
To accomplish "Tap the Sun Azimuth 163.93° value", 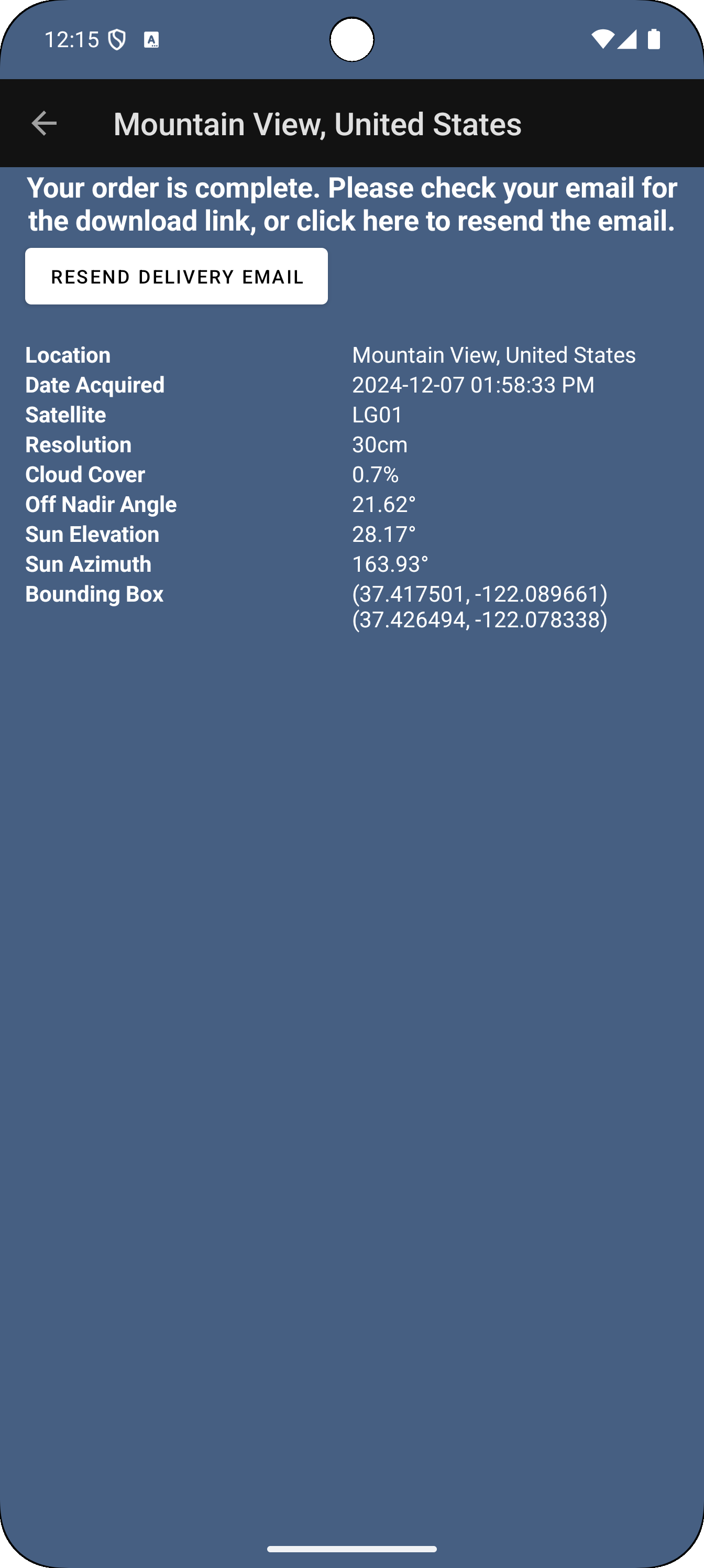I will point(390,564).
